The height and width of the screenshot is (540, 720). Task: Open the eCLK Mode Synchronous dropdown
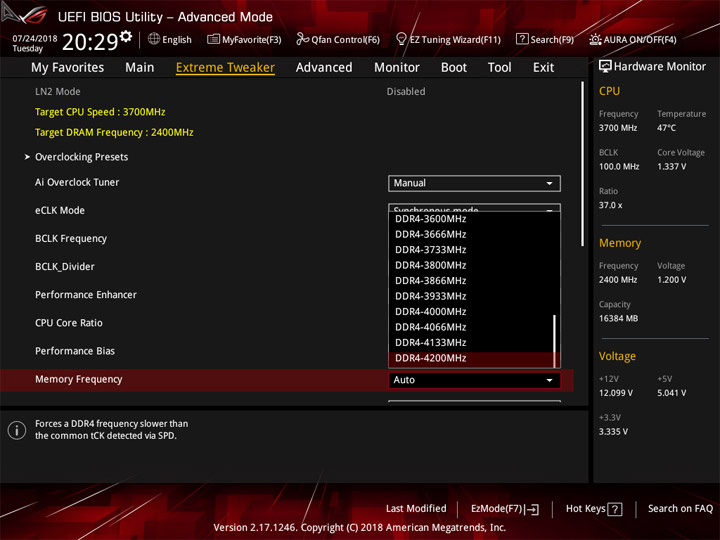point(474,208)
